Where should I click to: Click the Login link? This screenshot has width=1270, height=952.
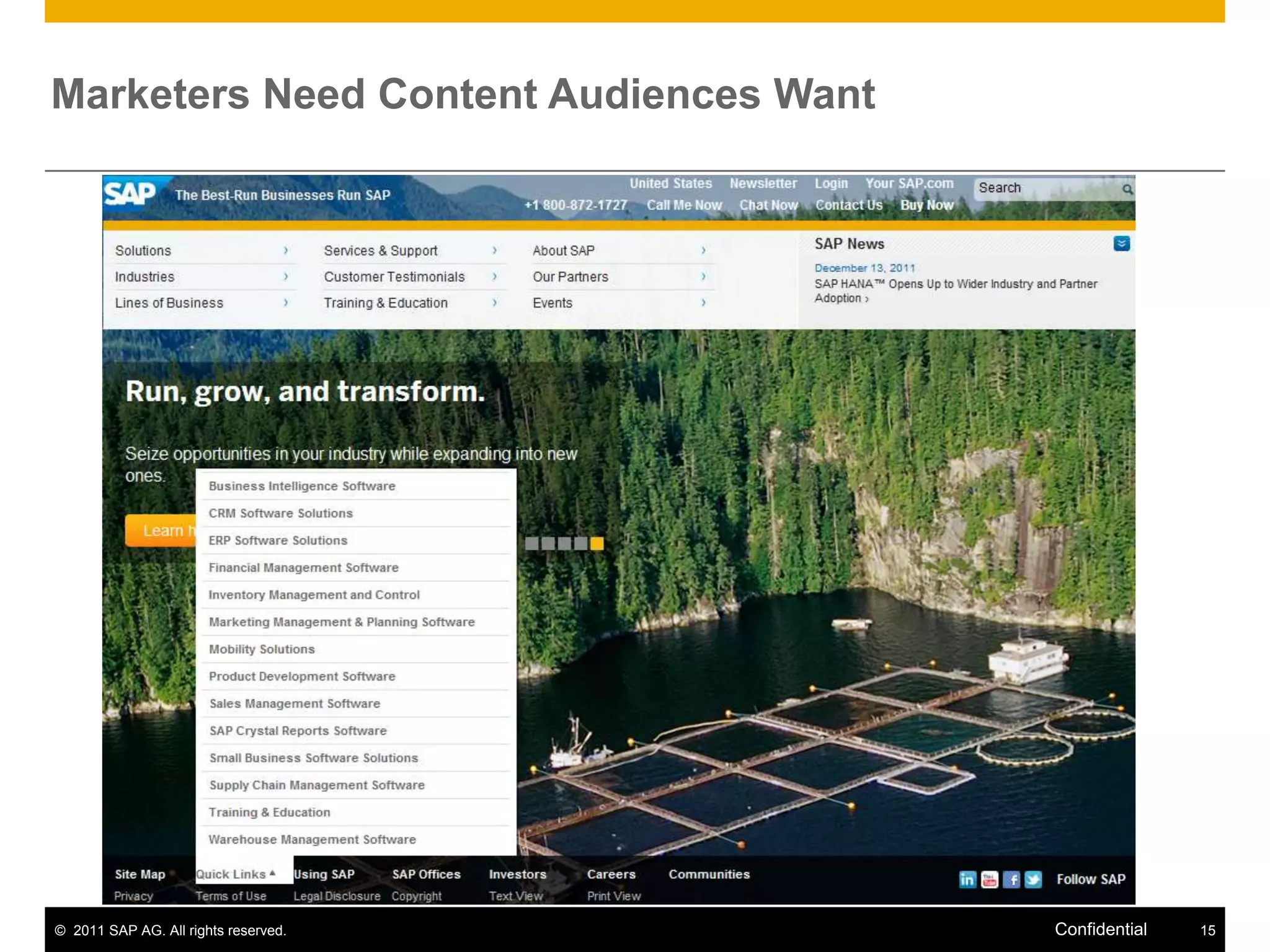(831, 184)
